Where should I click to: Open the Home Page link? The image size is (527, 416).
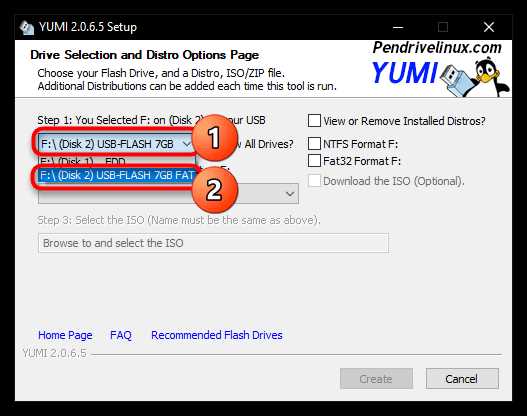pos(65,335)
